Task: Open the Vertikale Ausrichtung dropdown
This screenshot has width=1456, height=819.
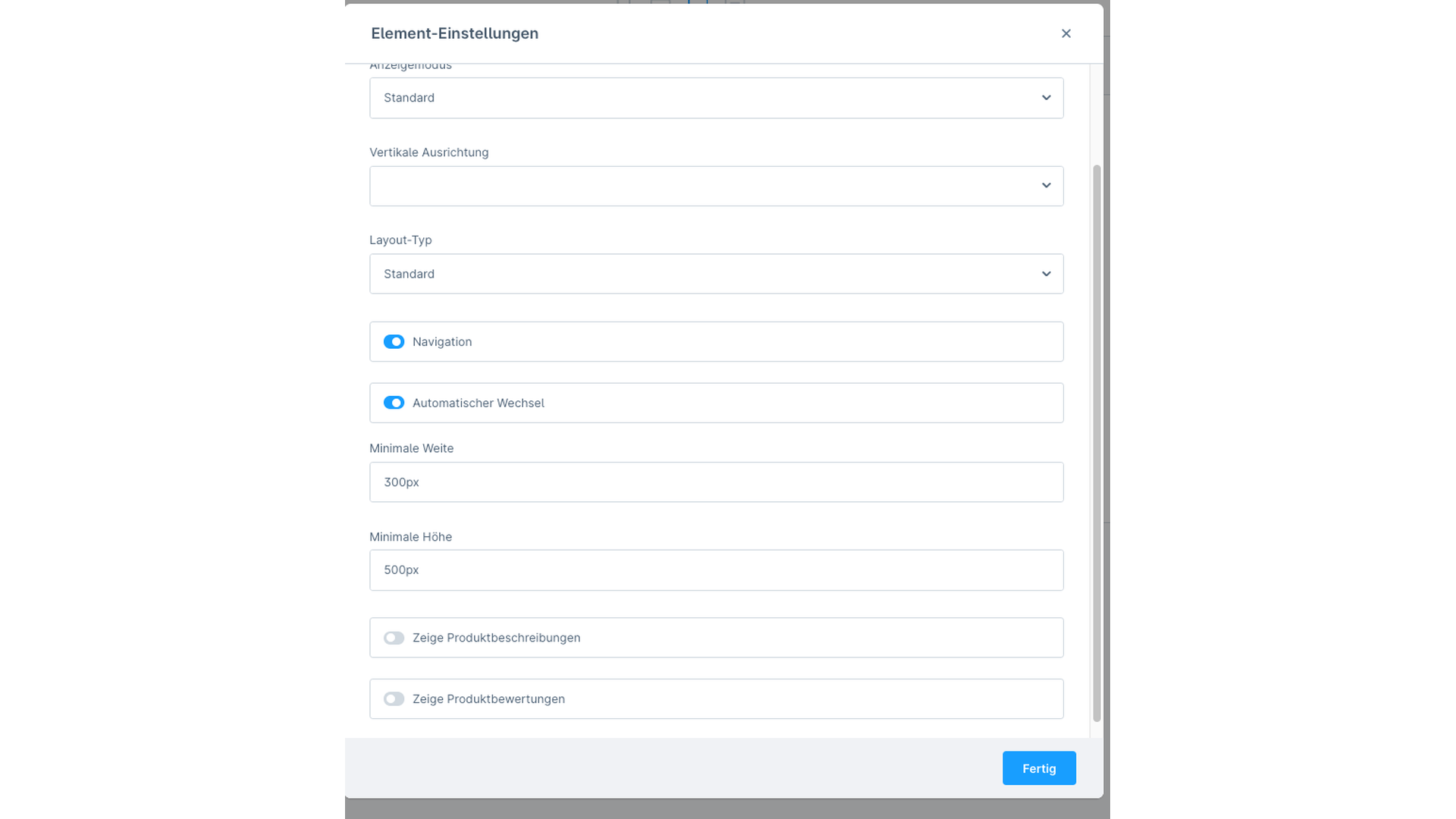Action: (716, 186)
